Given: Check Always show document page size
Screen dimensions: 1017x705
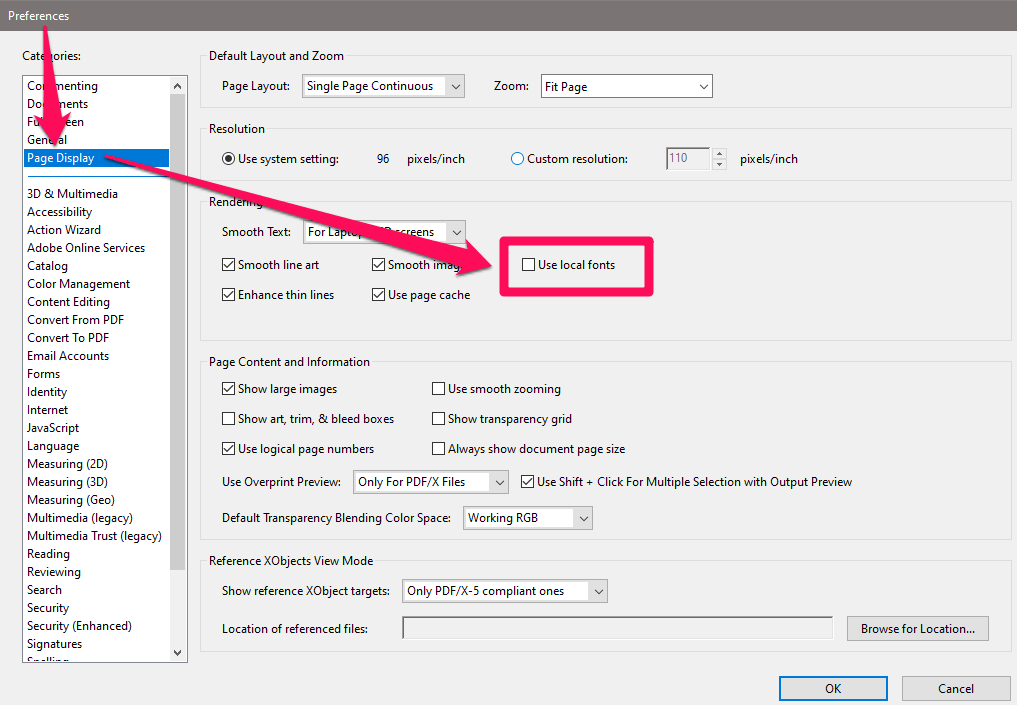Looking at the screenshot, I should [x=438, y=448].
